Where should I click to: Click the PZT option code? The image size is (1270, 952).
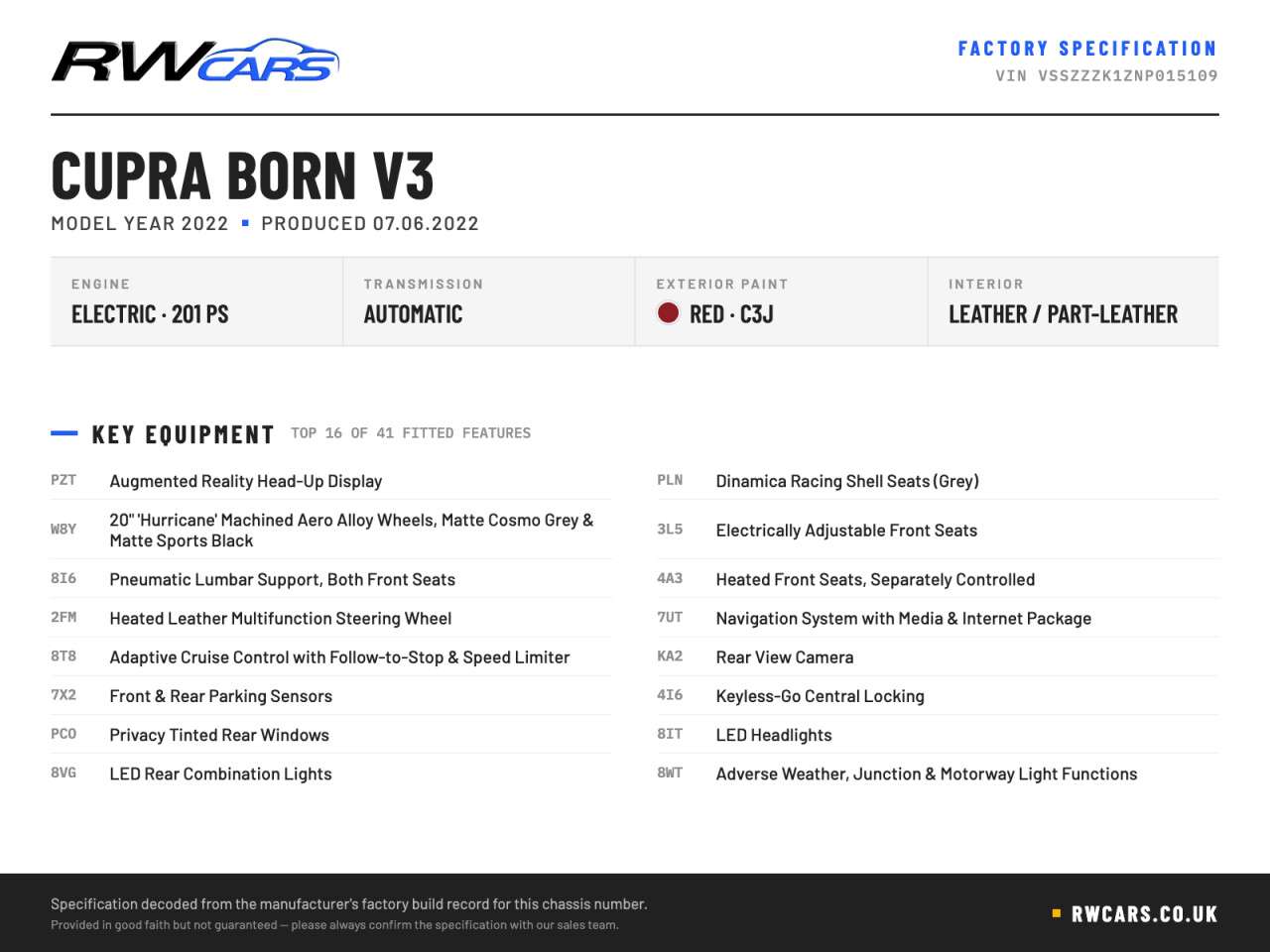coord(63,480)
